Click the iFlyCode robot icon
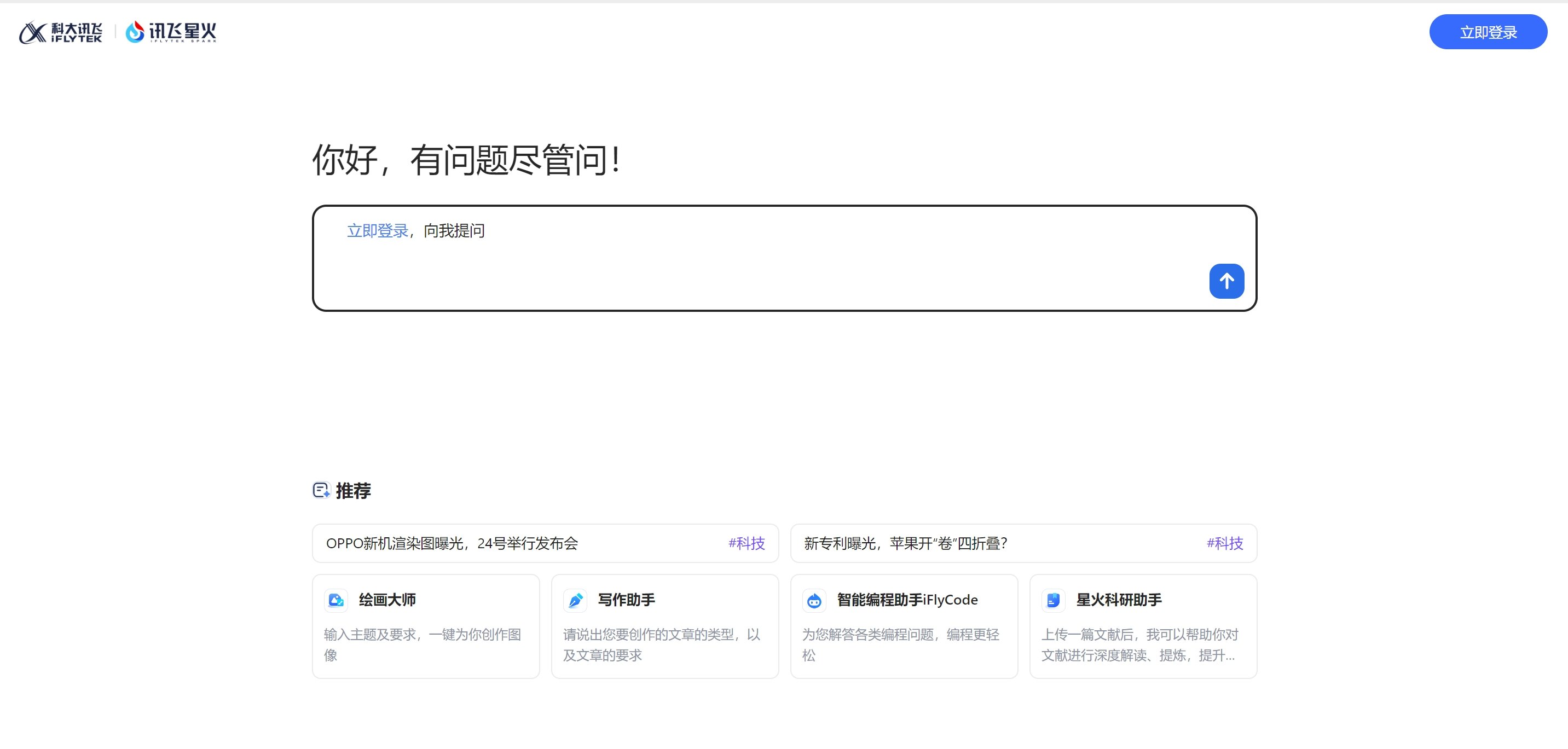Screen dimensions: 1568x749 pos(814,600)
